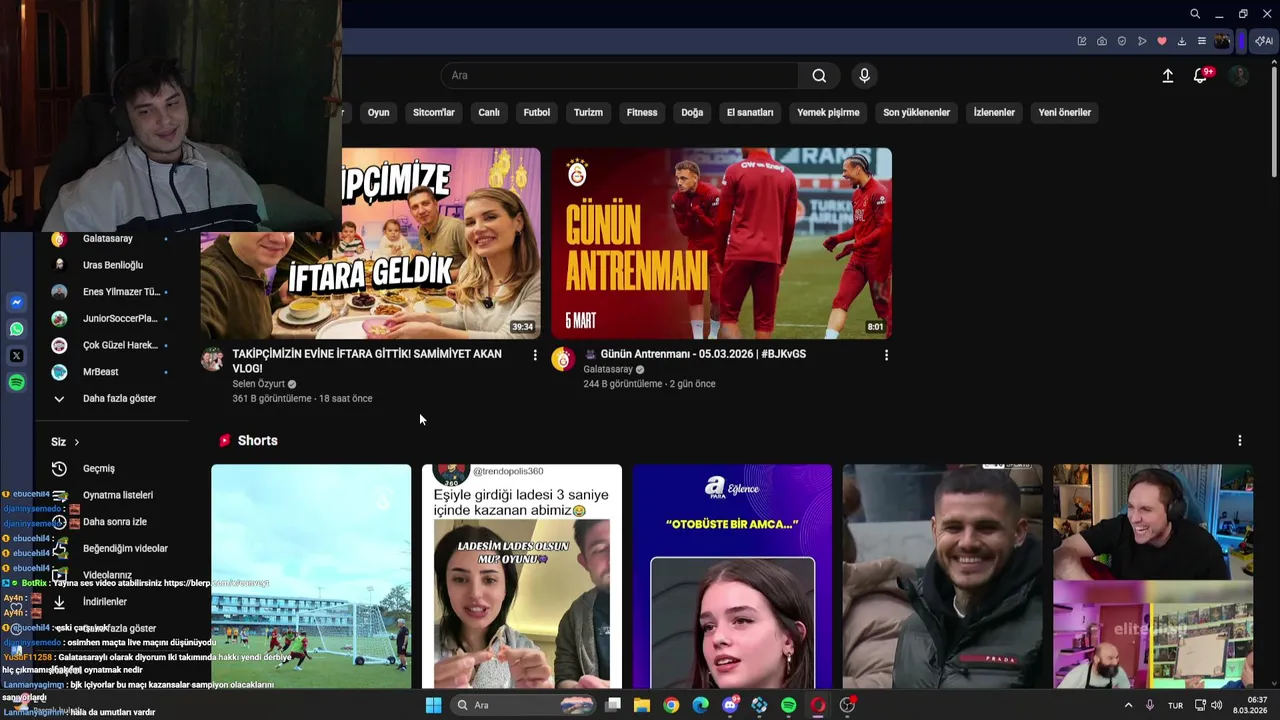The width and height of the screenshot is (1280, 720).
Task: Open Uras Benlioğlu subscription channel
Action: pyautogui.click(x=110, y=265)
